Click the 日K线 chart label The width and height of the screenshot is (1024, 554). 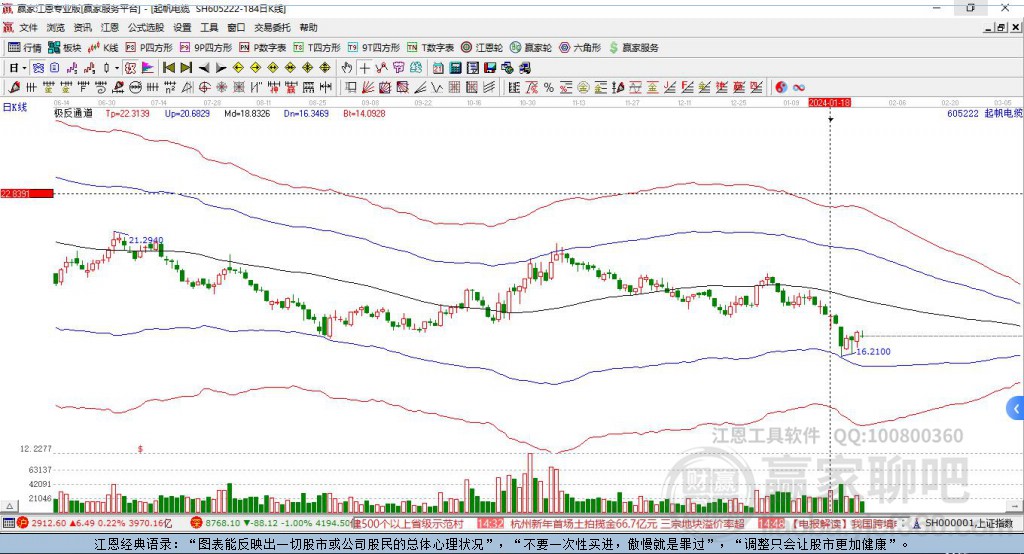pos(15,107)
